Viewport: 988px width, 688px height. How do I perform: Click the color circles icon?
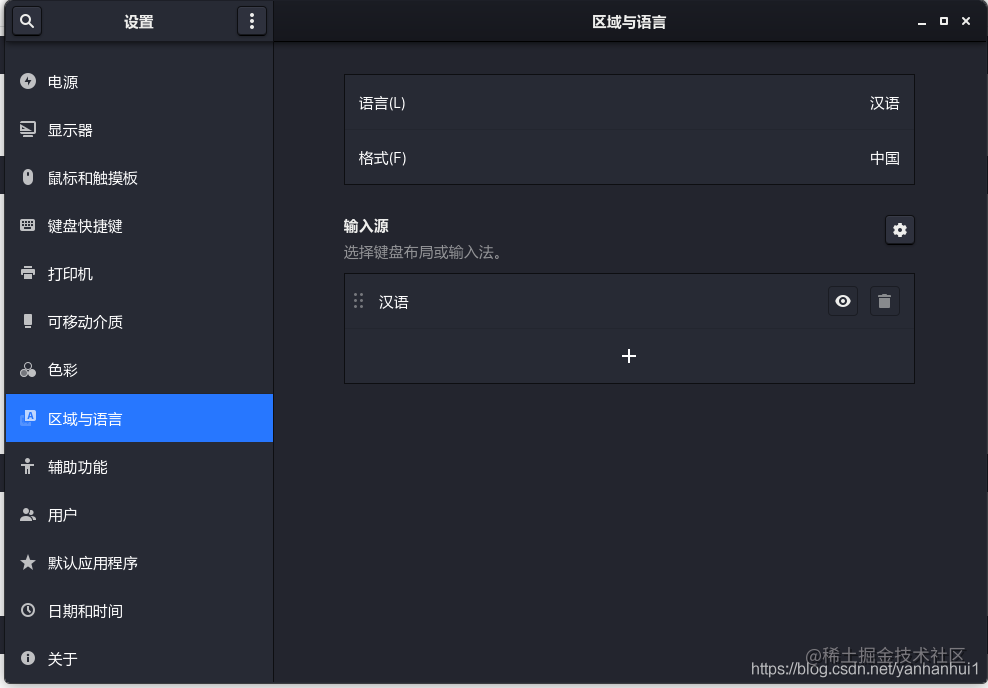tap(28, 369)
